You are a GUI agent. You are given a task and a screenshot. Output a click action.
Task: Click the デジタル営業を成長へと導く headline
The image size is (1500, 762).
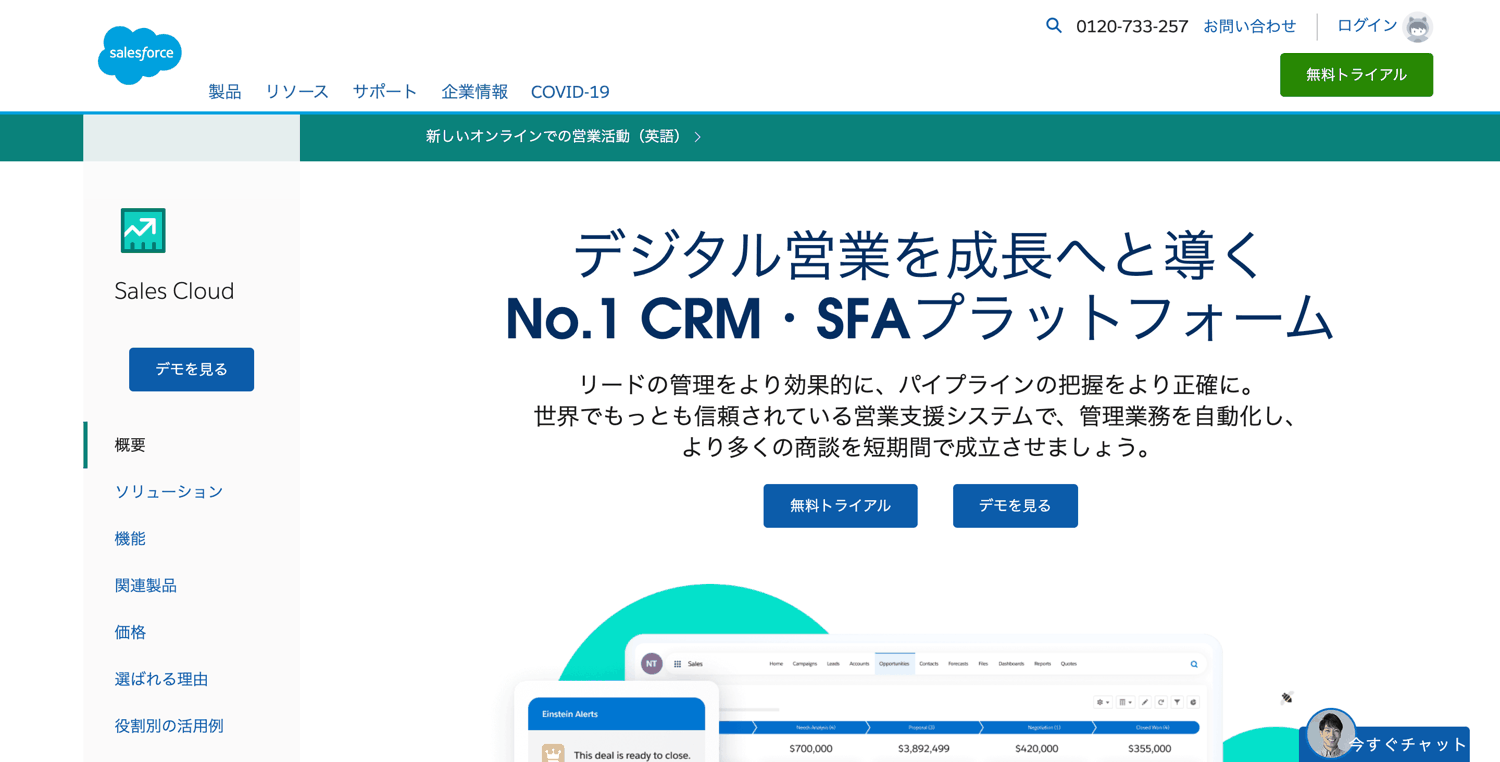tap(920, 254)
